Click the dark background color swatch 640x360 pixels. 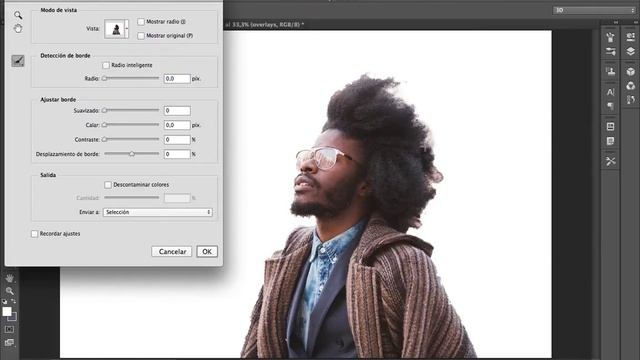click(13, 317)
